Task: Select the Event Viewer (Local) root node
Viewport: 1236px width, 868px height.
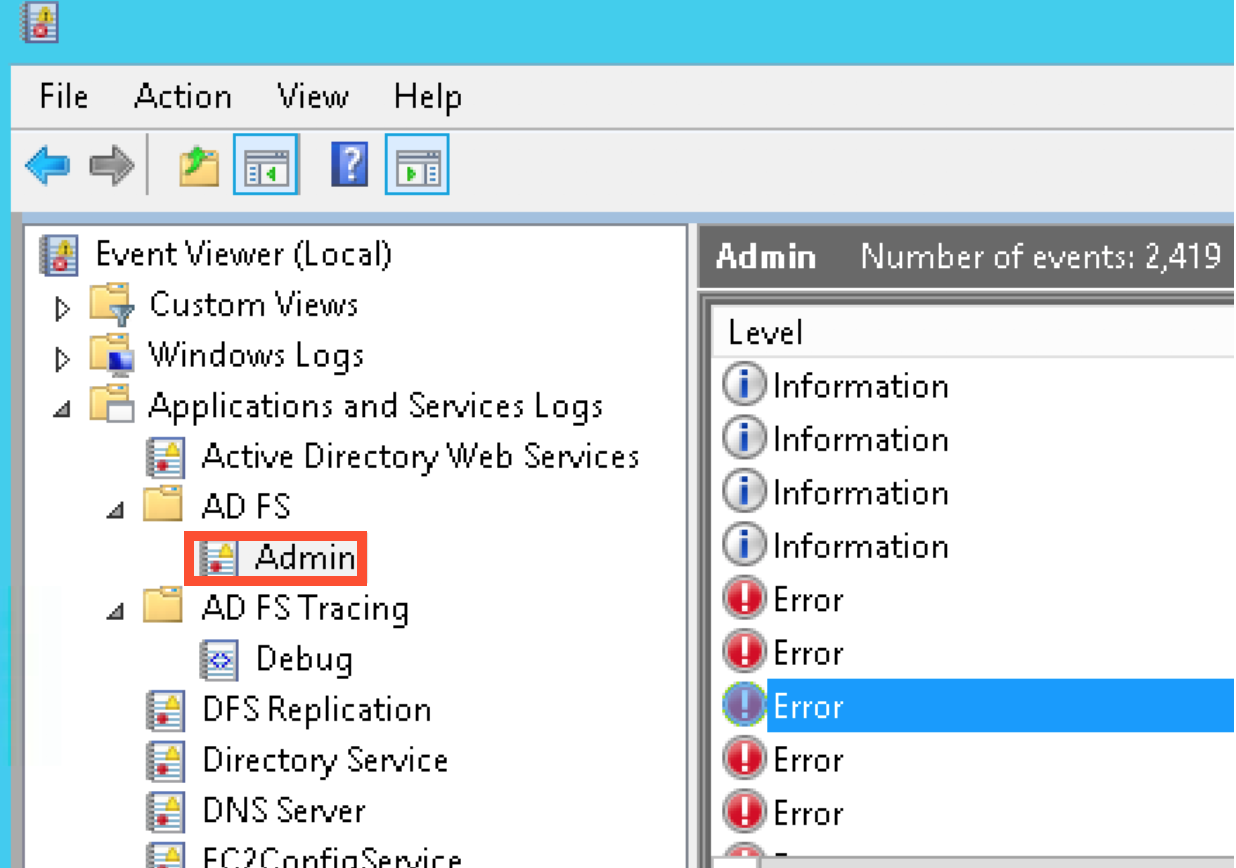Action: (x=243, y=254)
